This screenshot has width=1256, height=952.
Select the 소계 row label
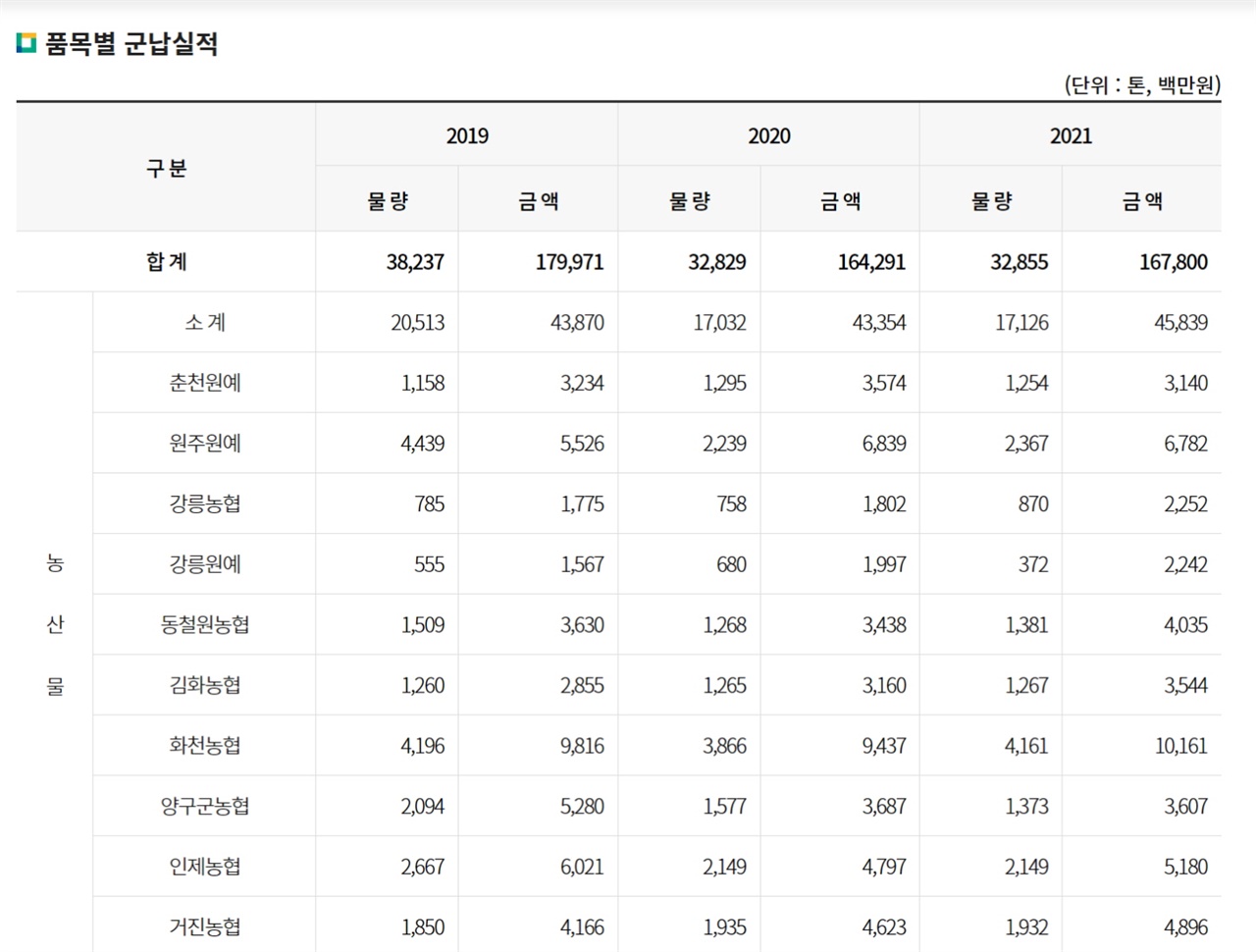[x=205, y=322]
